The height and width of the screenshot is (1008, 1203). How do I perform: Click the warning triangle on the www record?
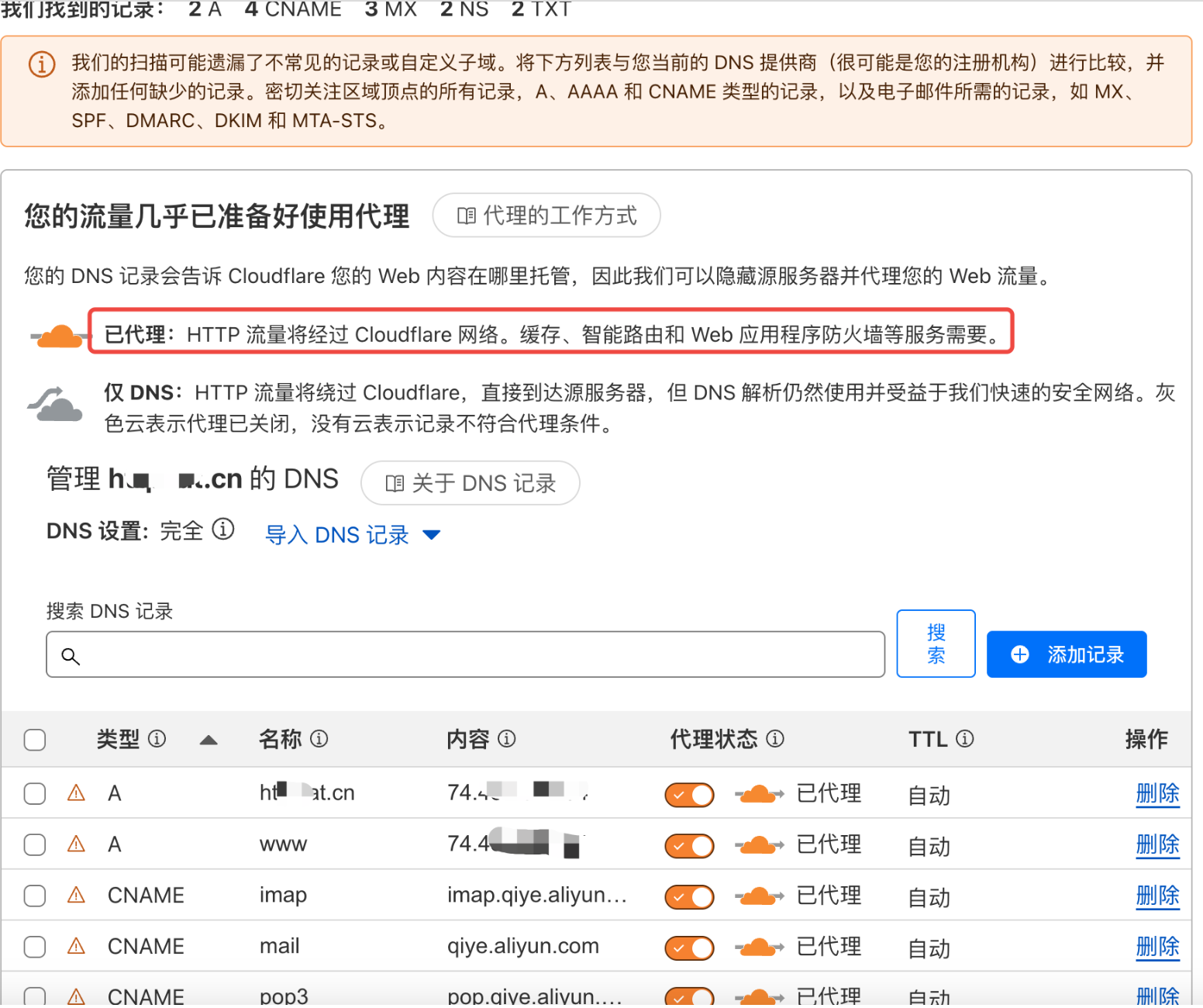(76, 844)
